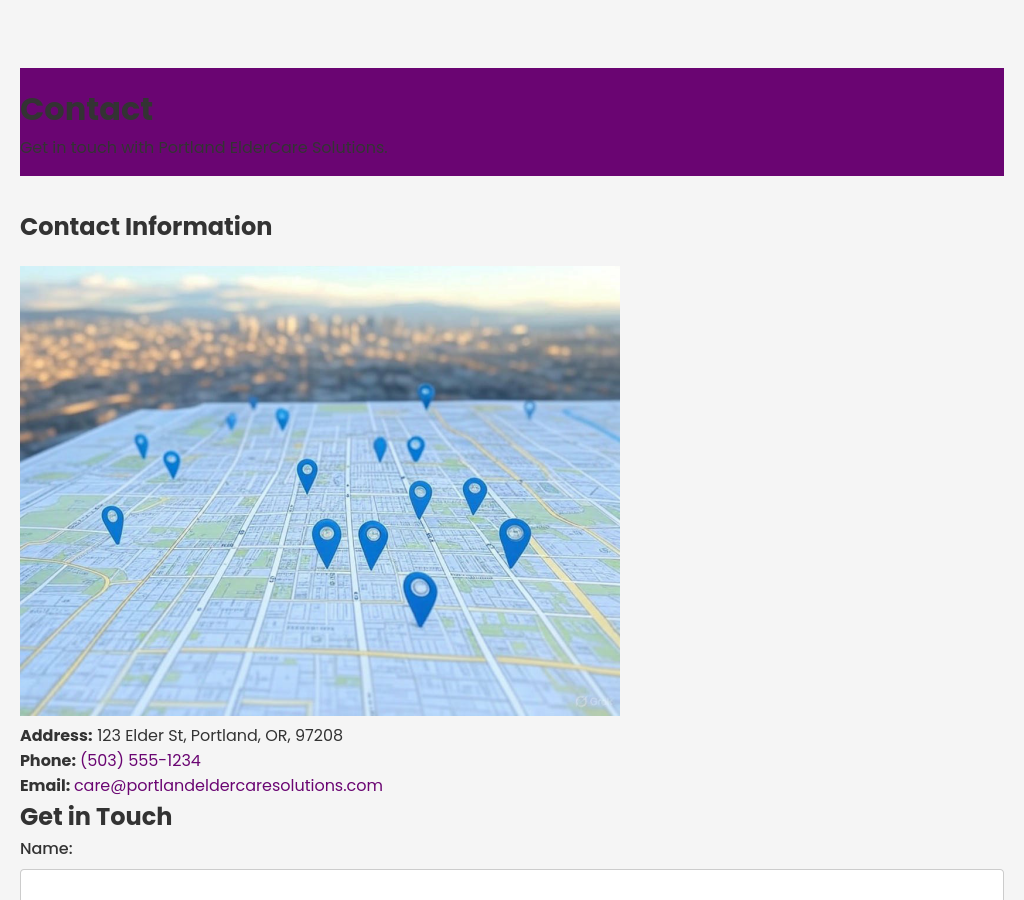Click the right pin of the central adjacent pair
The image size is (1024, 900).
tap(373, 543)
